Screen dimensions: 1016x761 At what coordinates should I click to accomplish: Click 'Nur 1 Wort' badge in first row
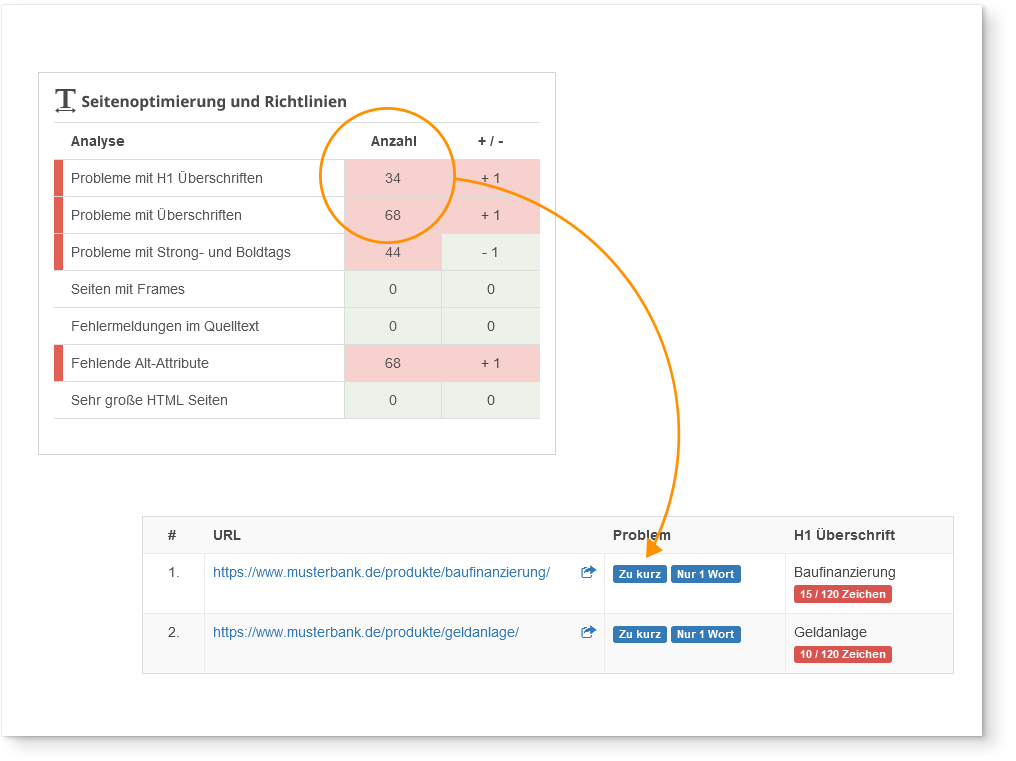705,574
